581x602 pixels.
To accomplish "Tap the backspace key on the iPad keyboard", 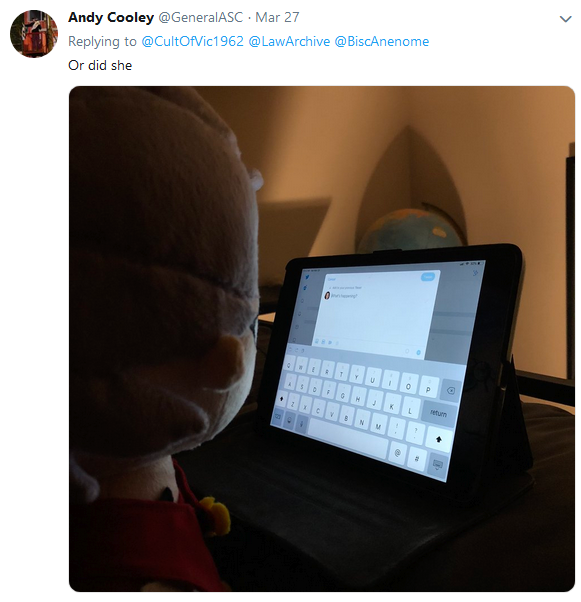I will [x=451, y=391].
